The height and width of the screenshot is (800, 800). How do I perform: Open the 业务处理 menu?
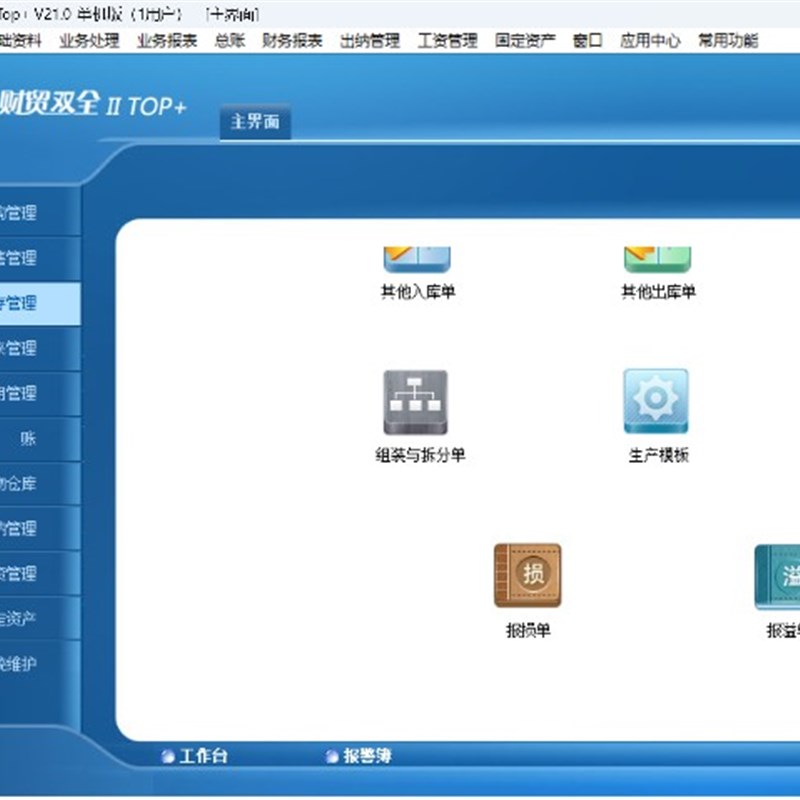point(89,40)
